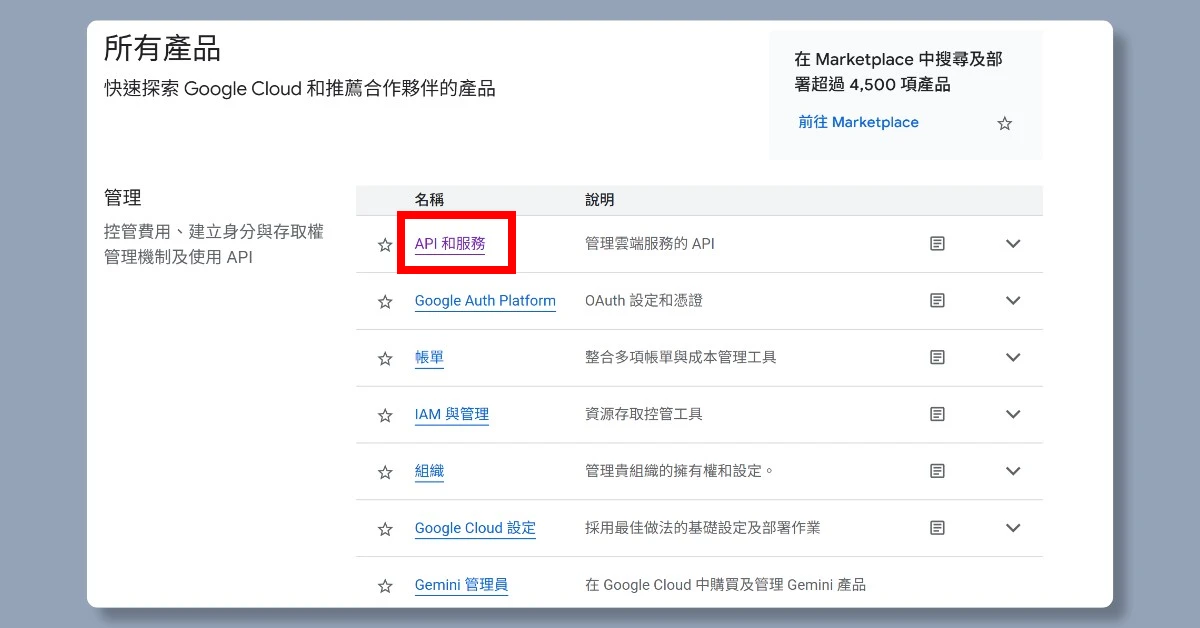Click description 管理貴組織的擁有權和設定。

pyautogui.click(x=680, y=471)
